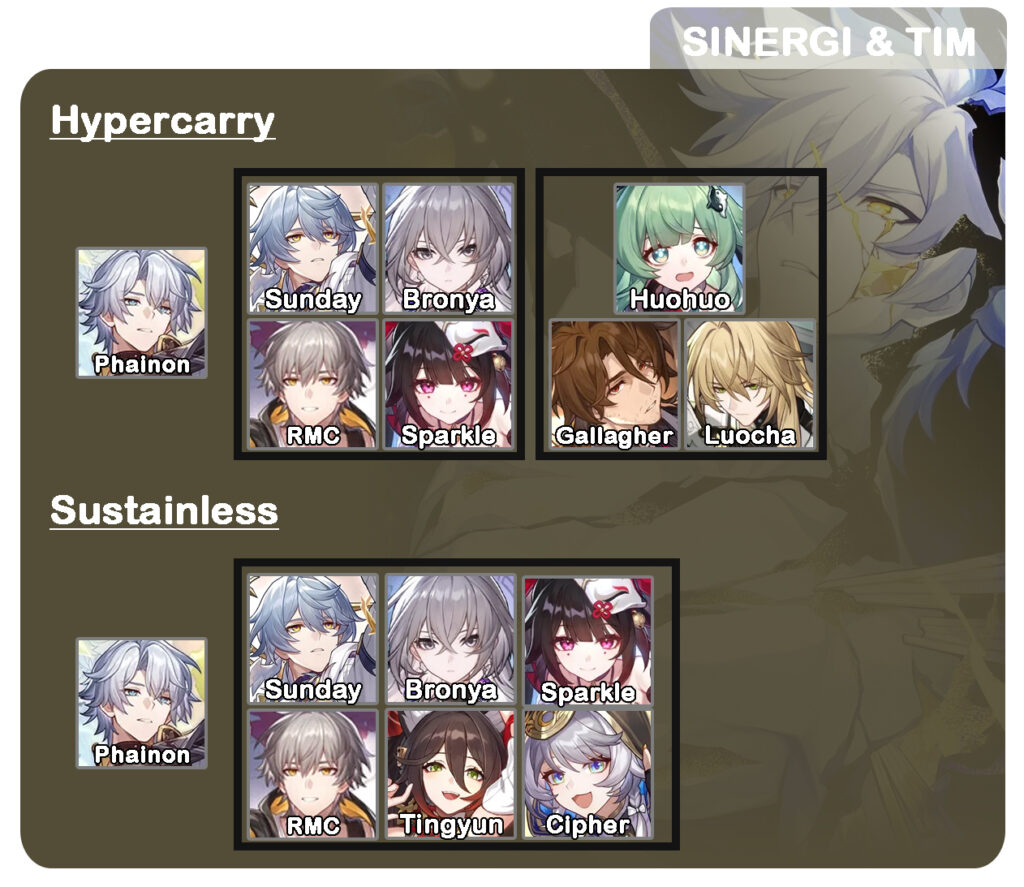Click the Phainon portrait in the Hypercarry row

coord(142,313)
